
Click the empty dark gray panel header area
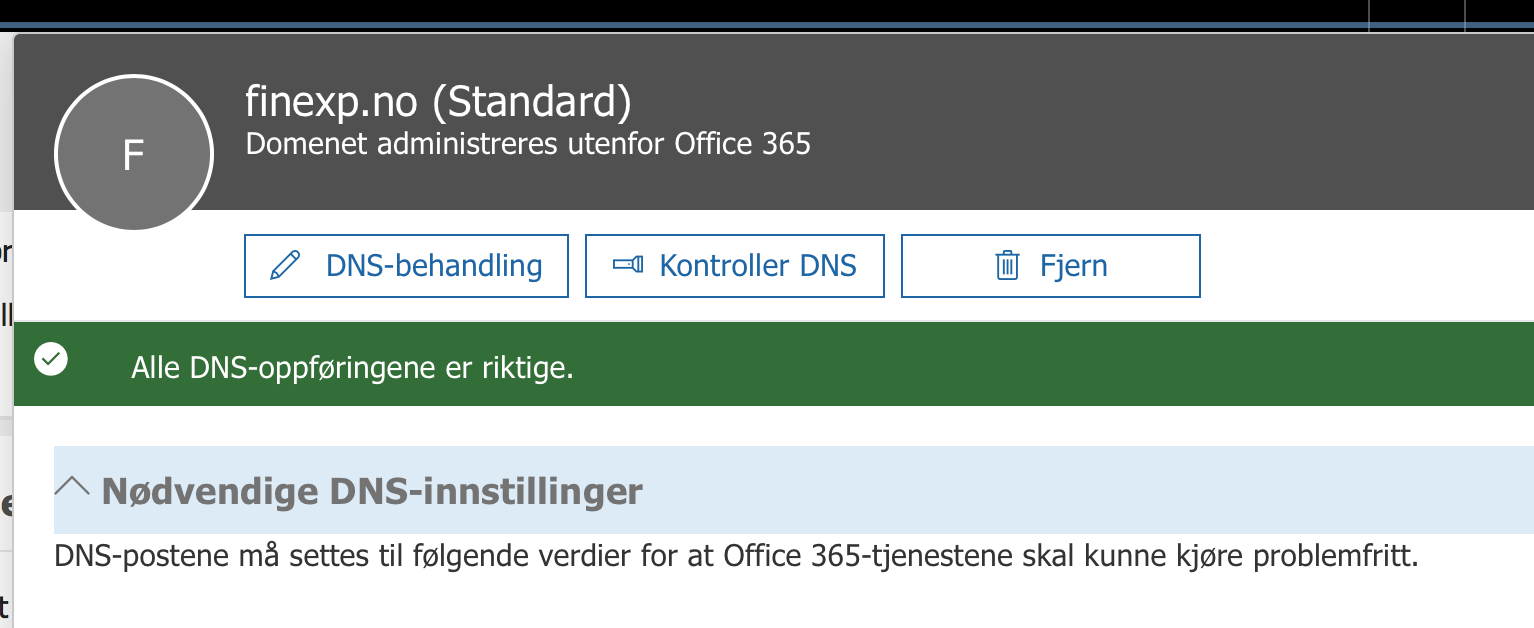1150,120
